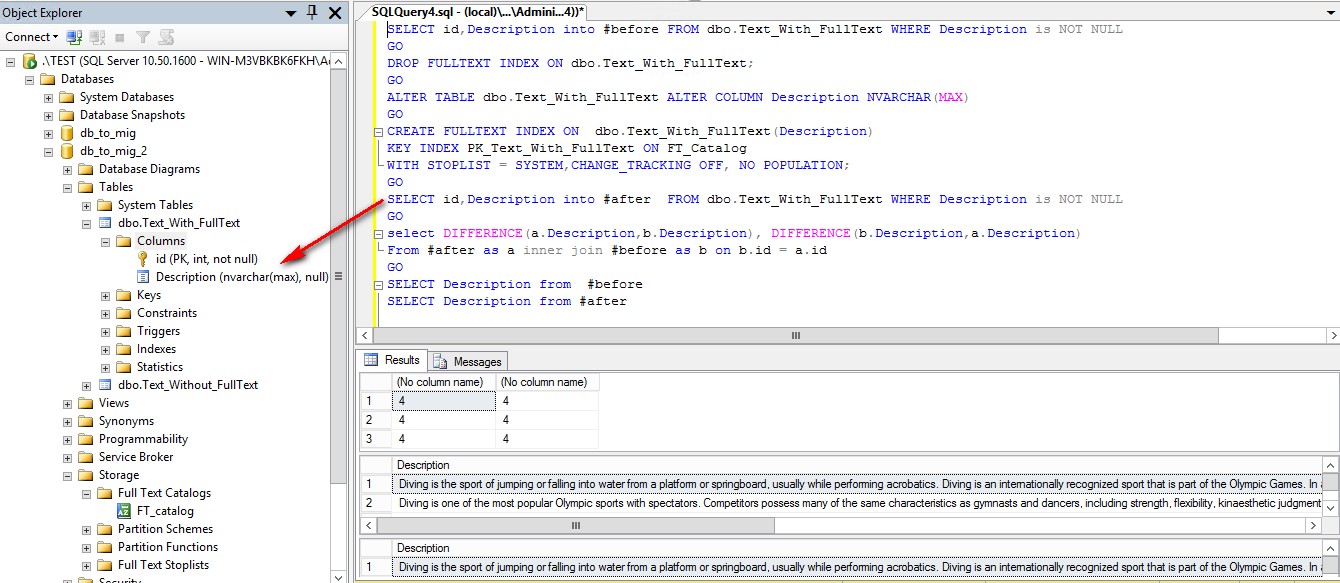Click the Messages tab icon
Image resolution: width=1340 pixels, height=583 pixels.
(x=441, y=361)
